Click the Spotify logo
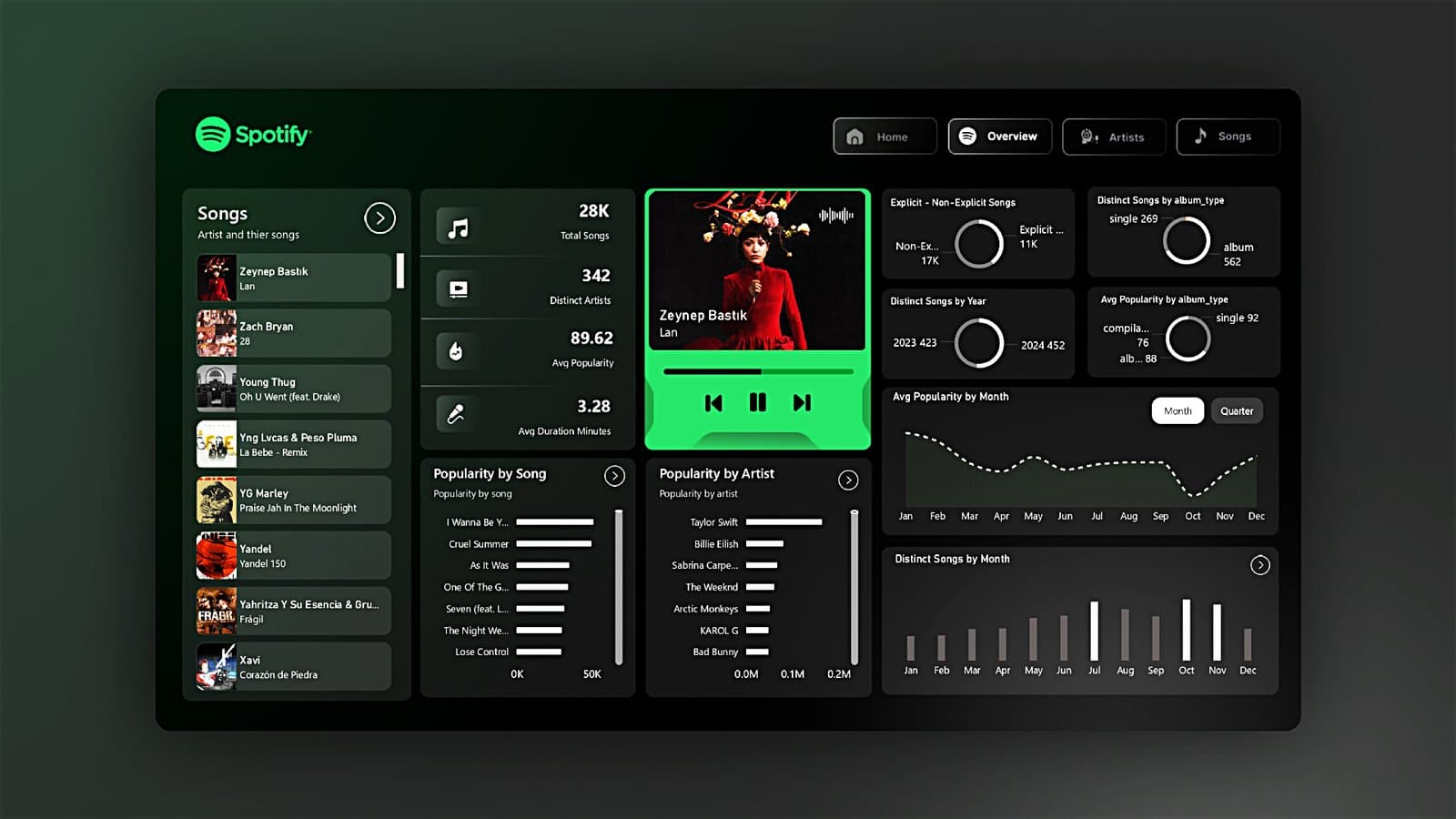 [253, 135]
